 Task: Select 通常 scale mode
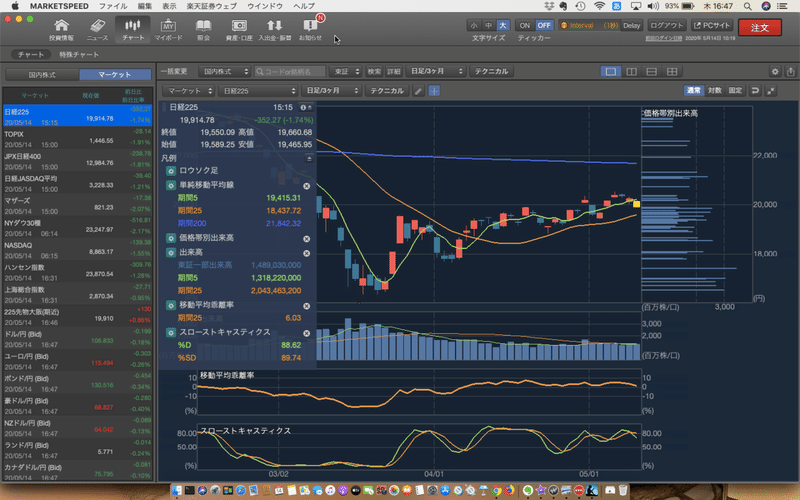(x=694, y=91)
